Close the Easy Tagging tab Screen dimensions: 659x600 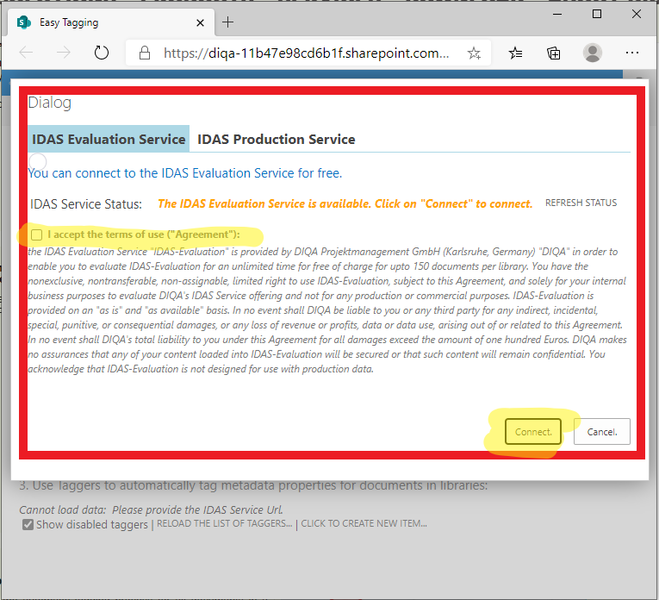[201, 21]
